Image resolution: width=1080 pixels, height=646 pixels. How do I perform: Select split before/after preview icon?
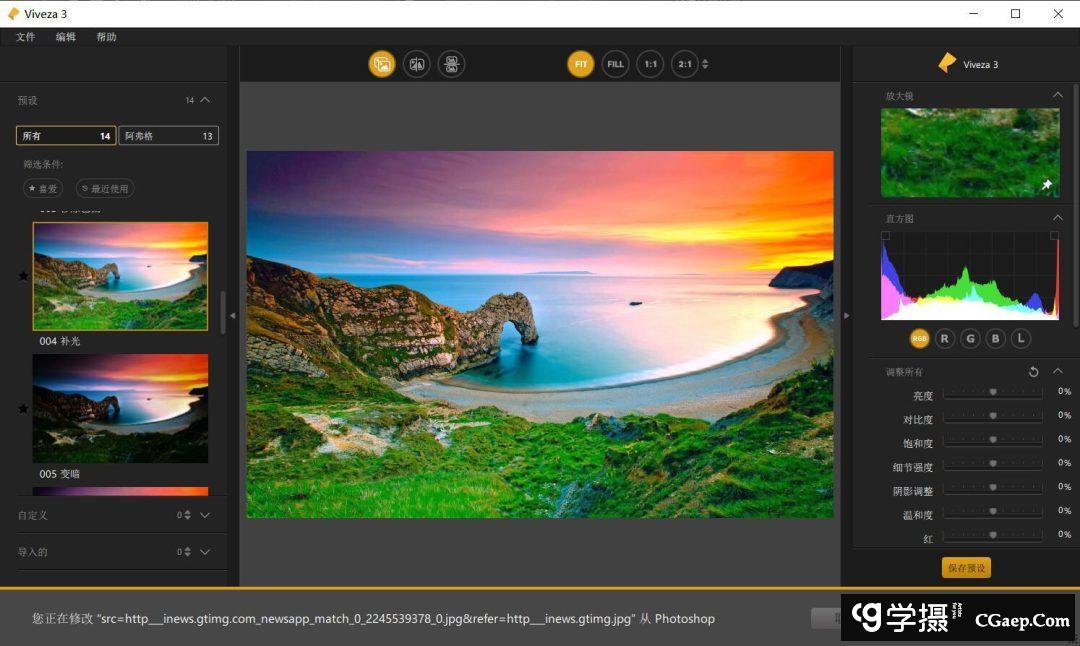tap(416, 64)
